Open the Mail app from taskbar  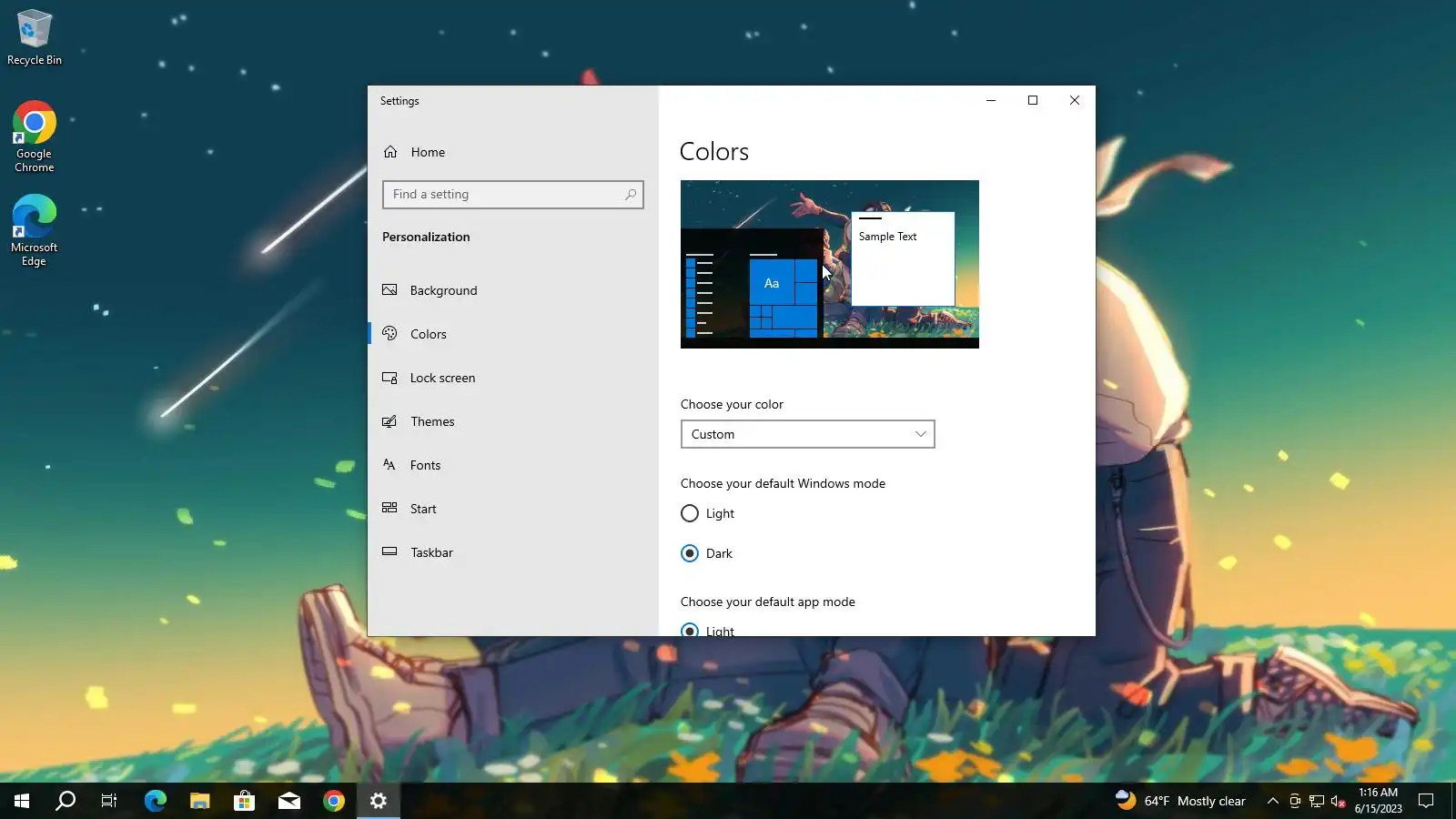click(289, 801)
